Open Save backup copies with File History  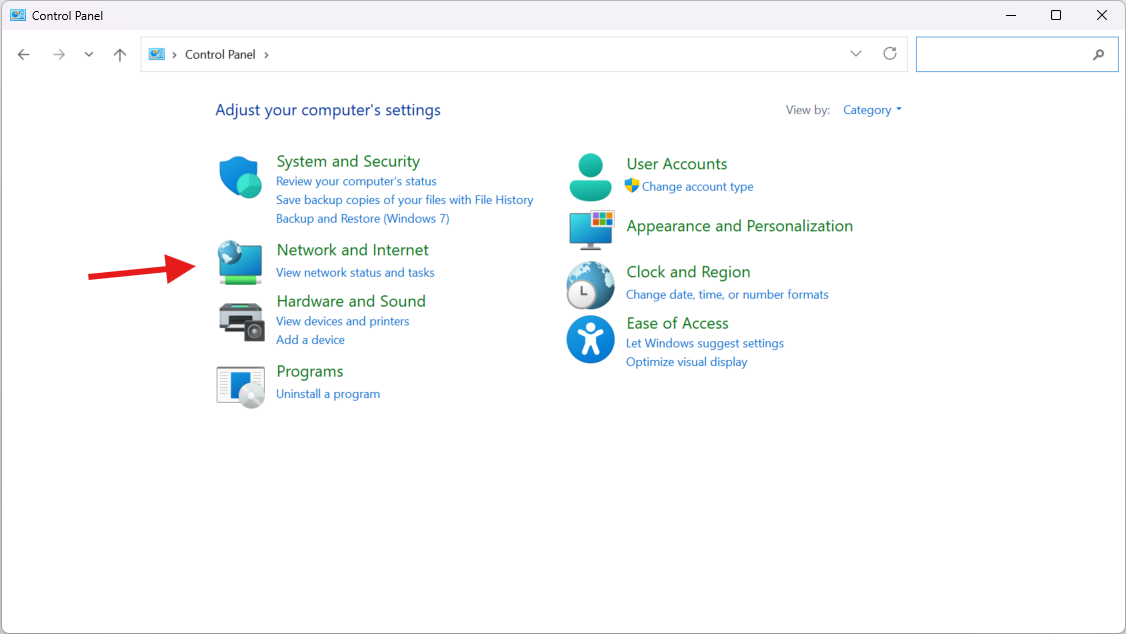coord(404,200)
